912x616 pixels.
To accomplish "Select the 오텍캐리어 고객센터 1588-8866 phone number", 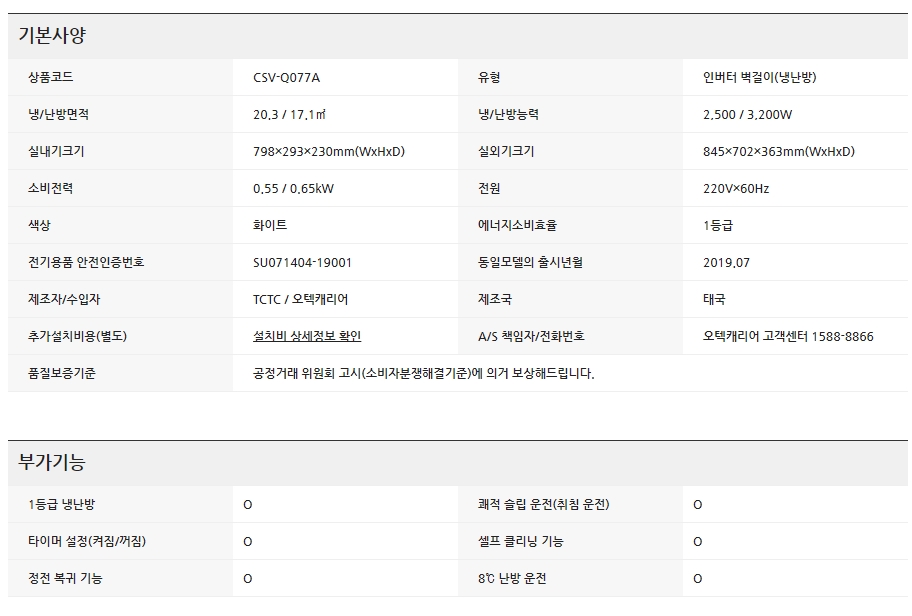I will point(788,336).
